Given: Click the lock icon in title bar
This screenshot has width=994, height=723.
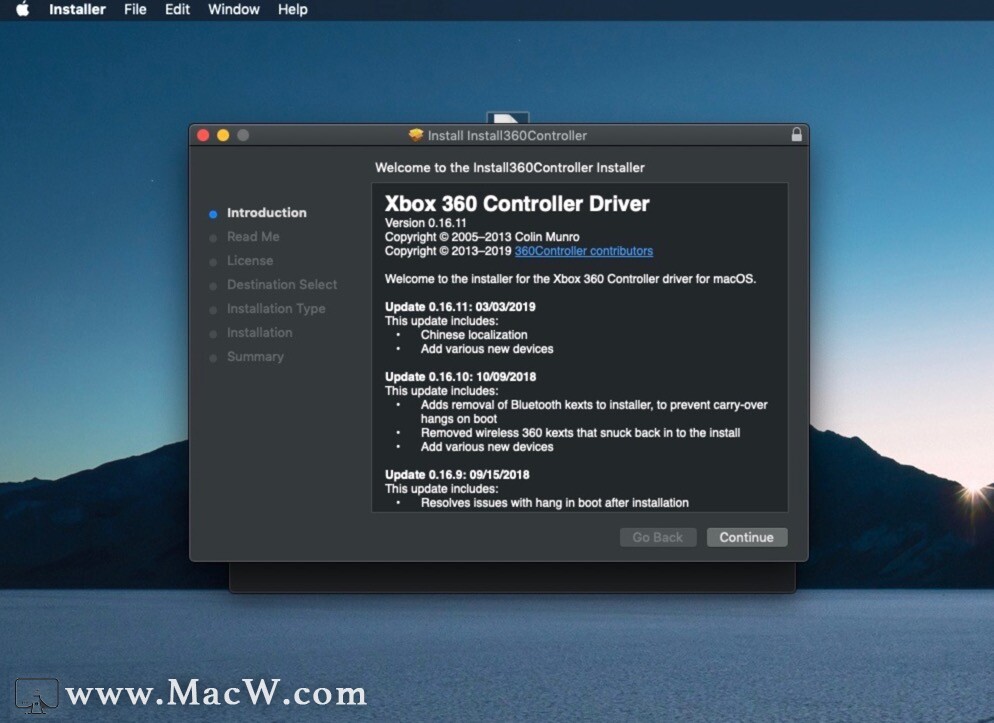Looking at the screenshot, I should pyautogui.click(x=796, y=135).
